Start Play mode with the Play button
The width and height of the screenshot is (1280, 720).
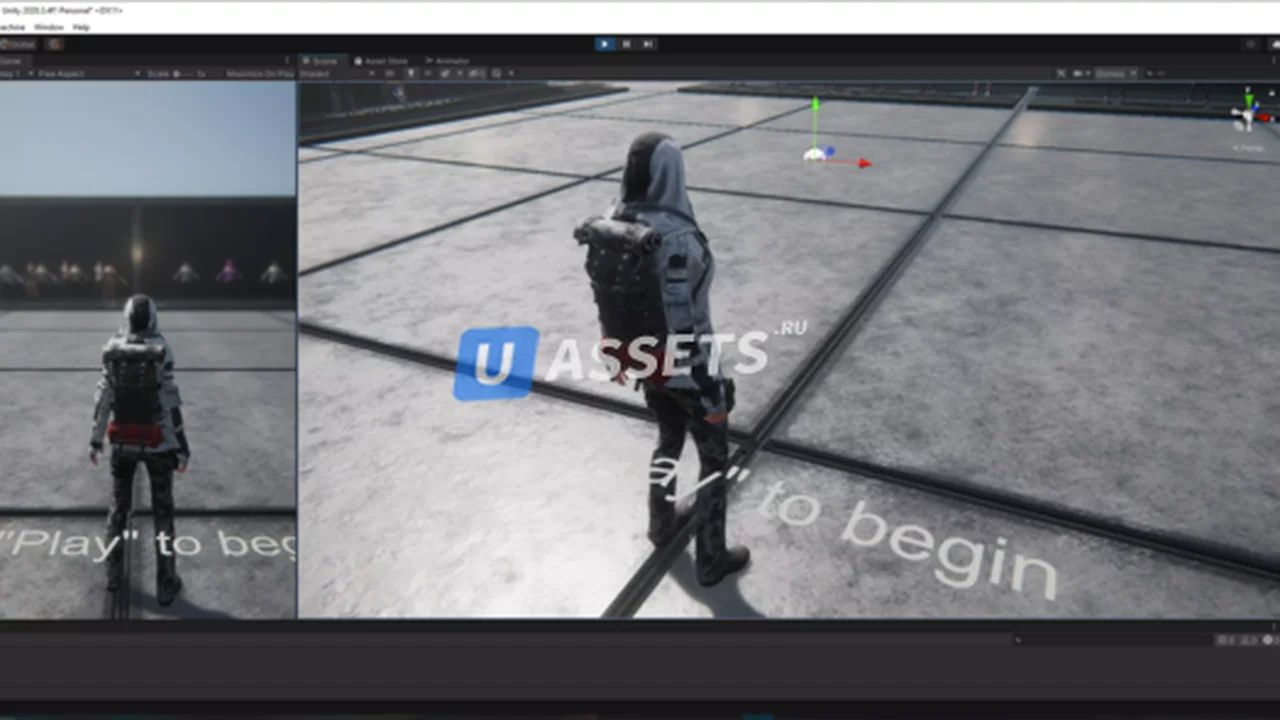coord(604,44)
